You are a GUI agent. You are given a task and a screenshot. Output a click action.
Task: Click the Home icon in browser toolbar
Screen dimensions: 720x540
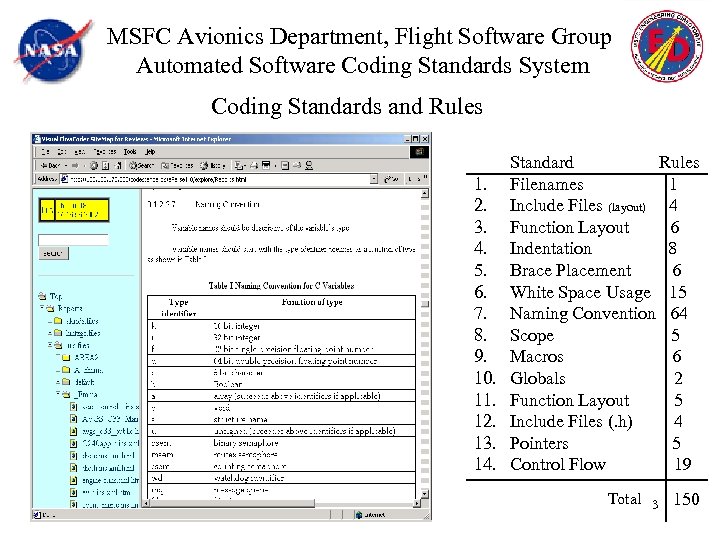click(x=118, y=165)
